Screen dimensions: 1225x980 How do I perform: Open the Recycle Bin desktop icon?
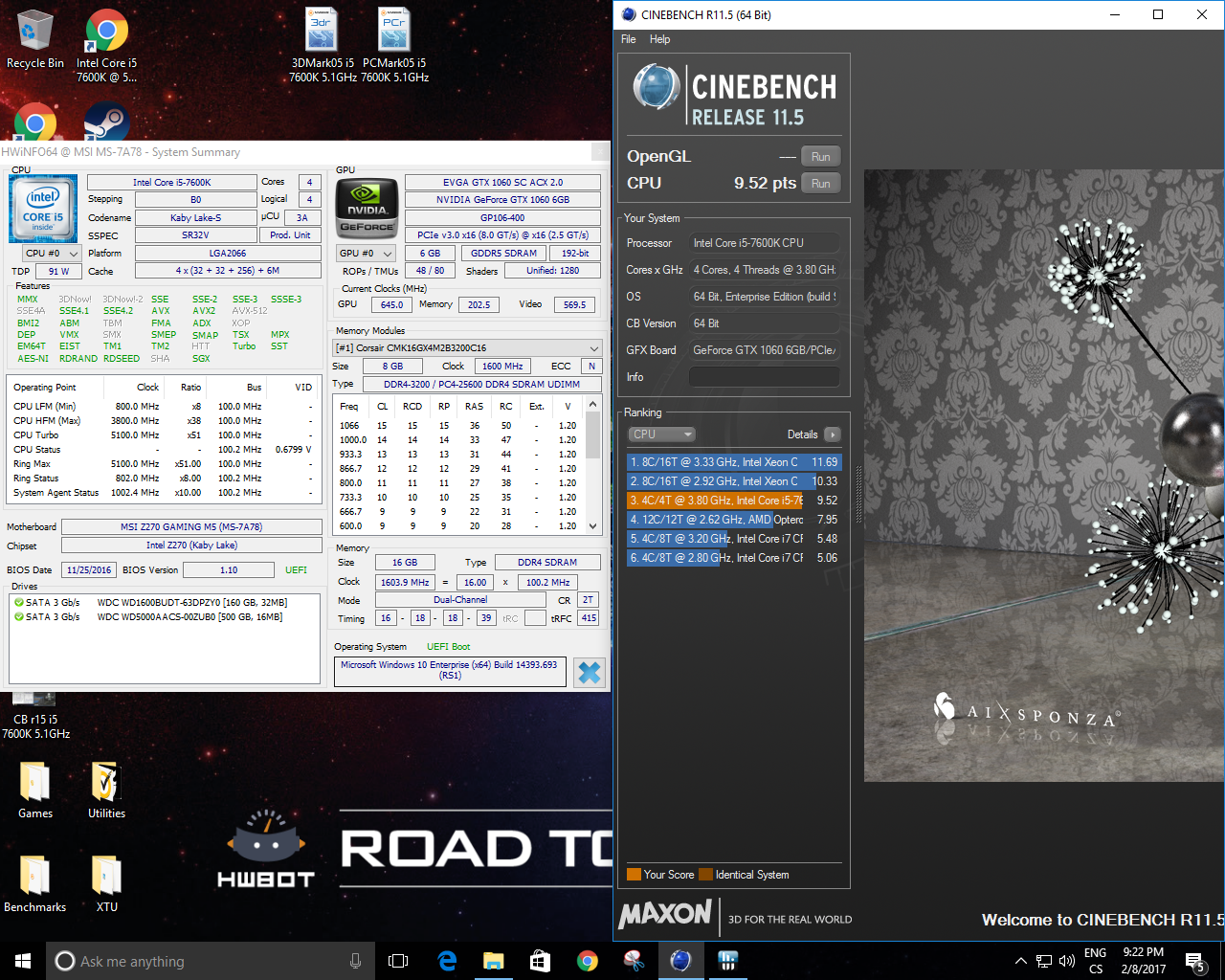[x=34, y=40]
